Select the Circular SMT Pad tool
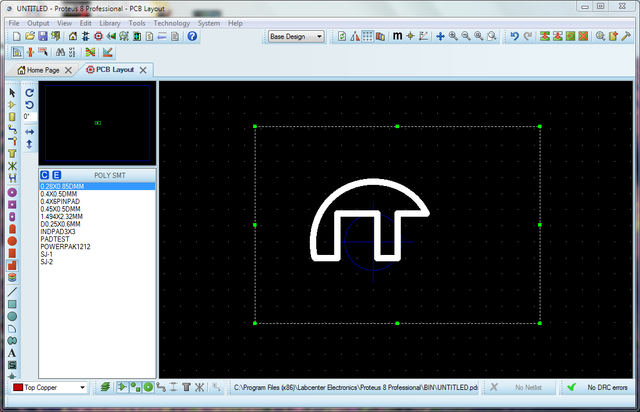This screenshot has width=640, height=412. pyautogui.click(x=12, y=241)
